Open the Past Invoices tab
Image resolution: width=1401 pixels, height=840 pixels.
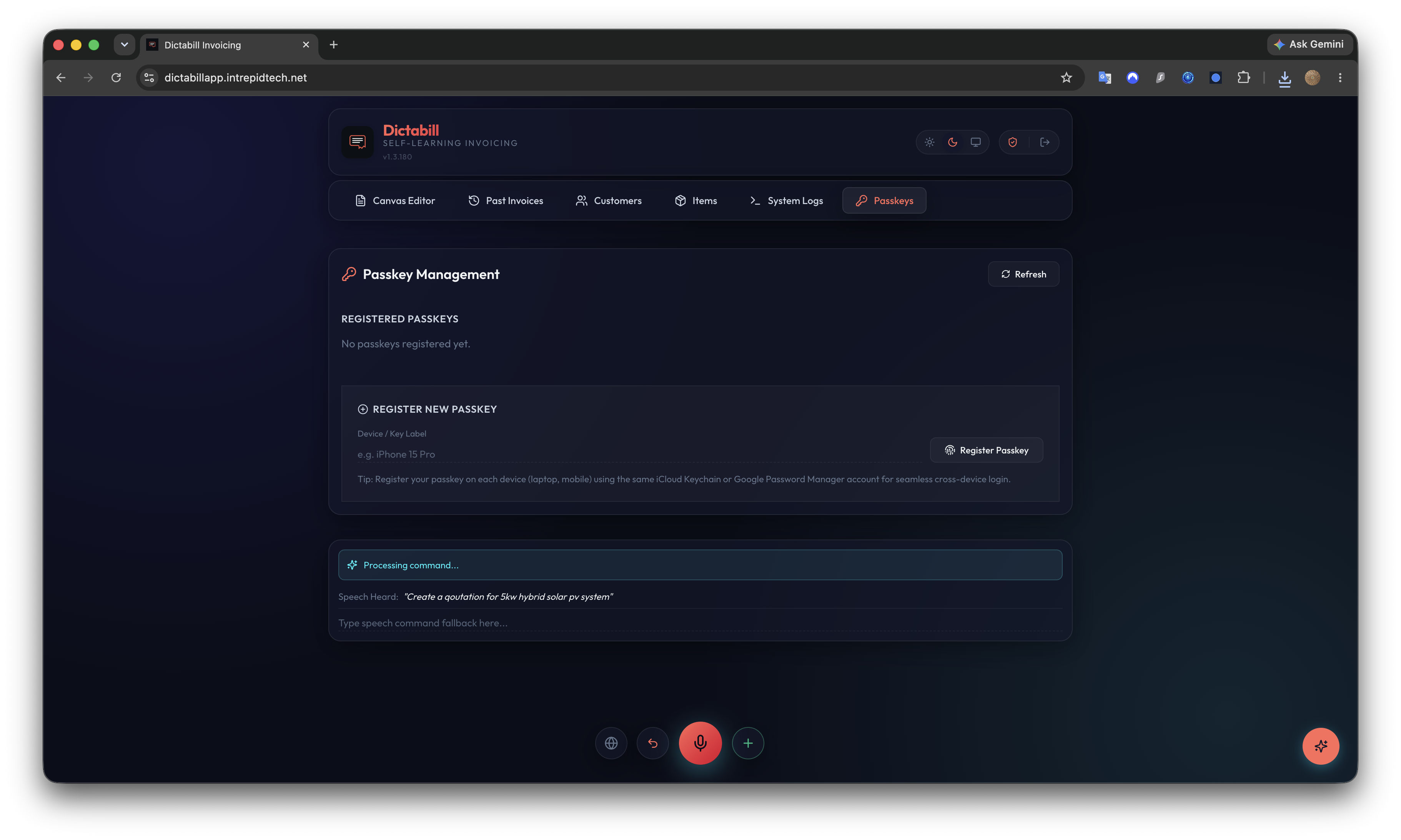[506, 200]
